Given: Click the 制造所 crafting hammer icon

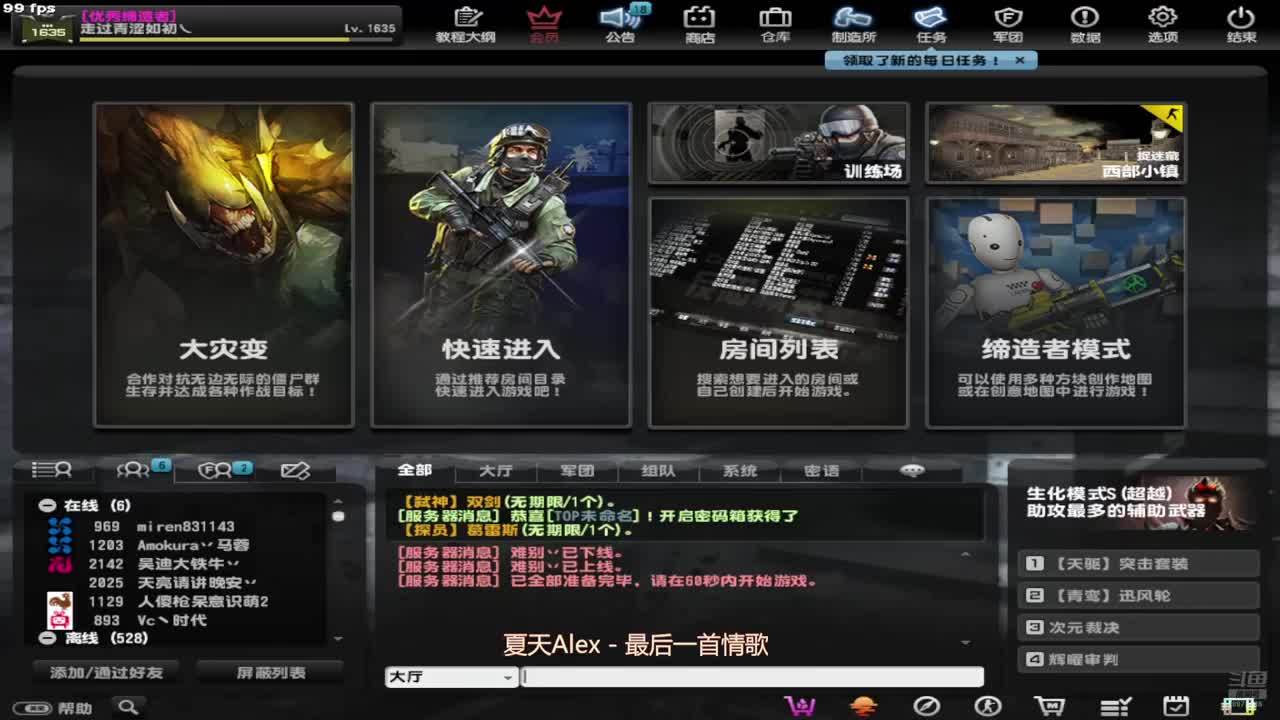Looking at the screenshot, I should click(x=853, y=23).
